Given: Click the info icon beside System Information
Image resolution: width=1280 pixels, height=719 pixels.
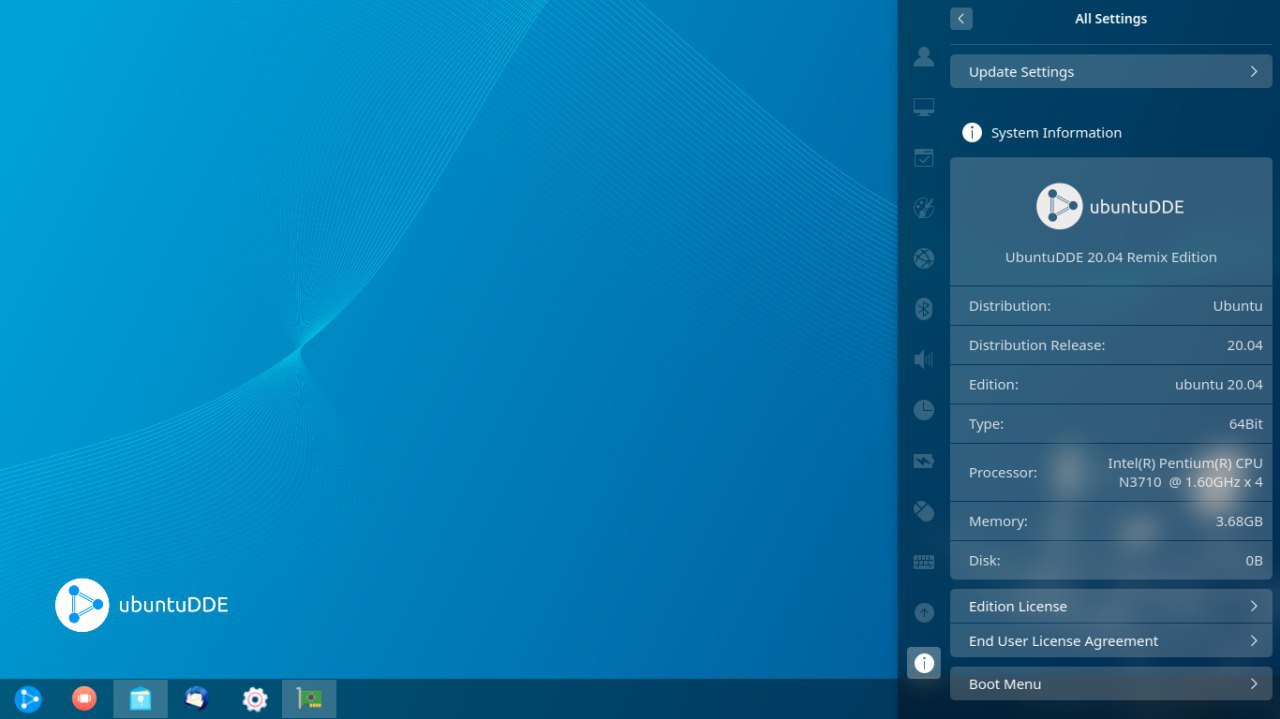Looking at the screenshot, I should point(972,132).
